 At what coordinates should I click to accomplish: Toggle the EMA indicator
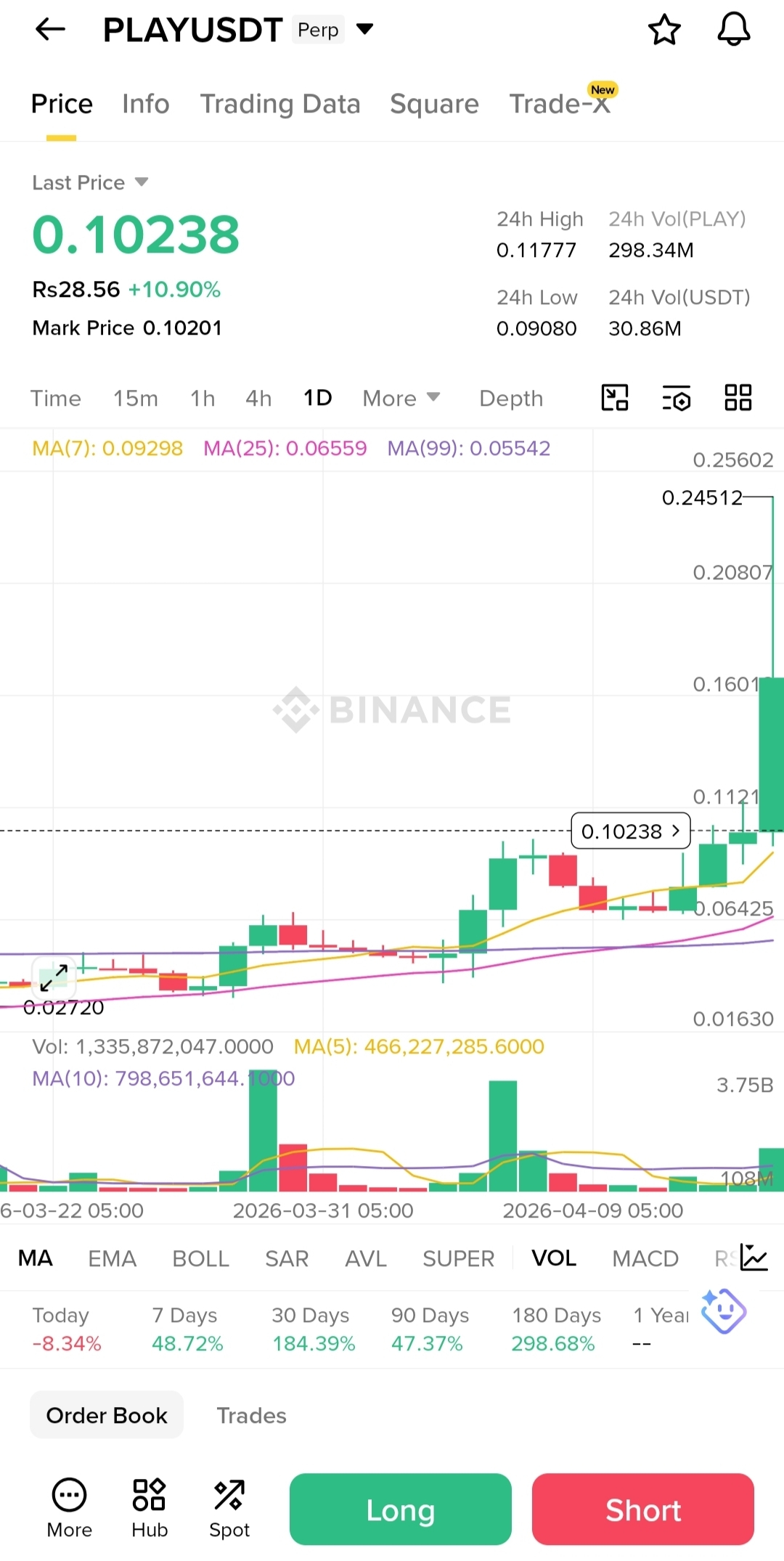113,1258
